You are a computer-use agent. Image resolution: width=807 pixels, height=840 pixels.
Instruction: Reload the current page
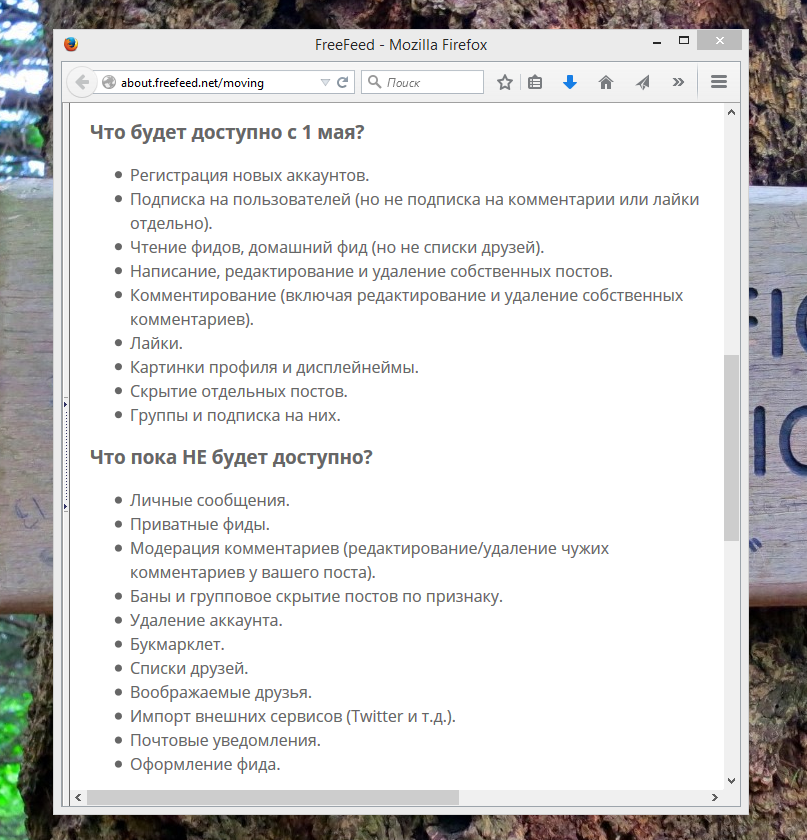point(344,82)
